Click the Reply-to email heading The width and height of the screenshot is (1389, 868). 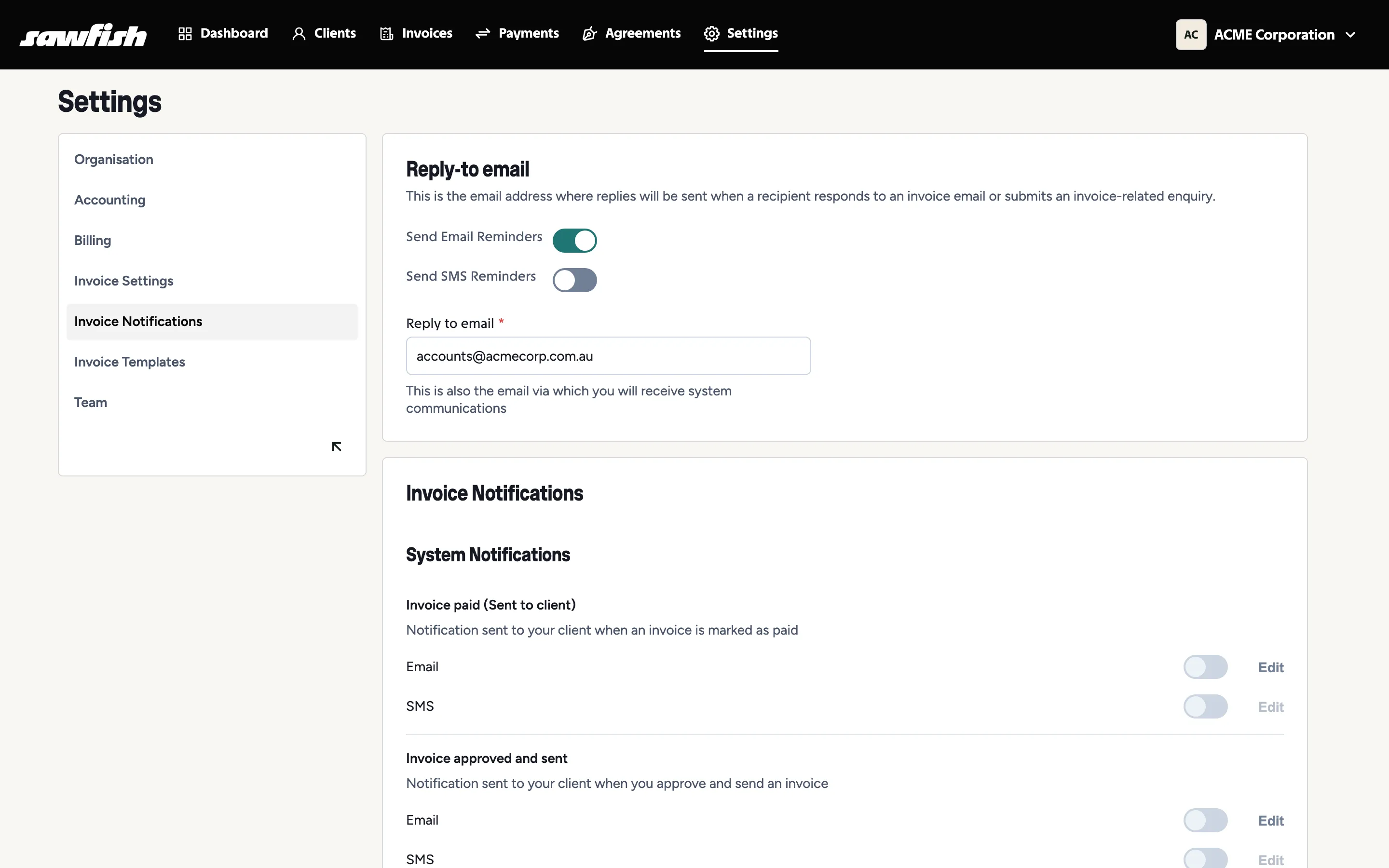(x=468, y=169)
